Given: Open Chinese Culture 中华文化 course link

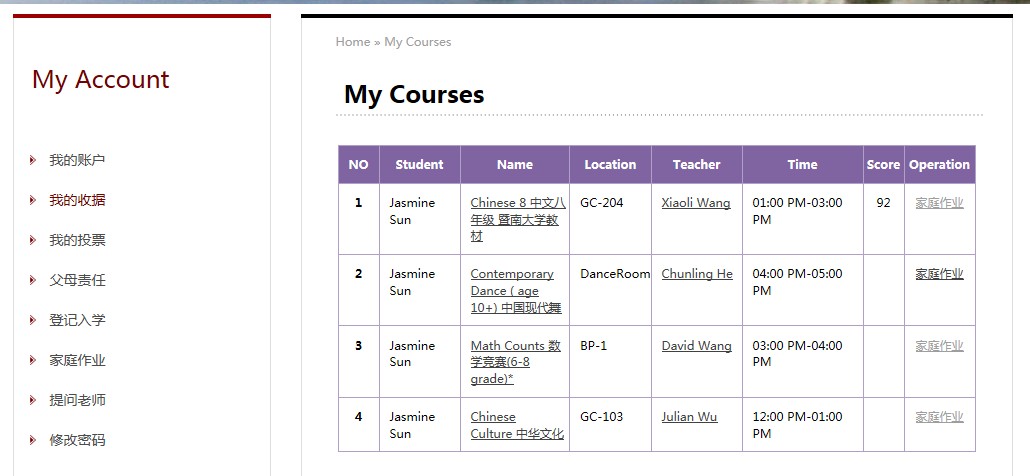Looking at the screenshot, I should click(517, 425).
